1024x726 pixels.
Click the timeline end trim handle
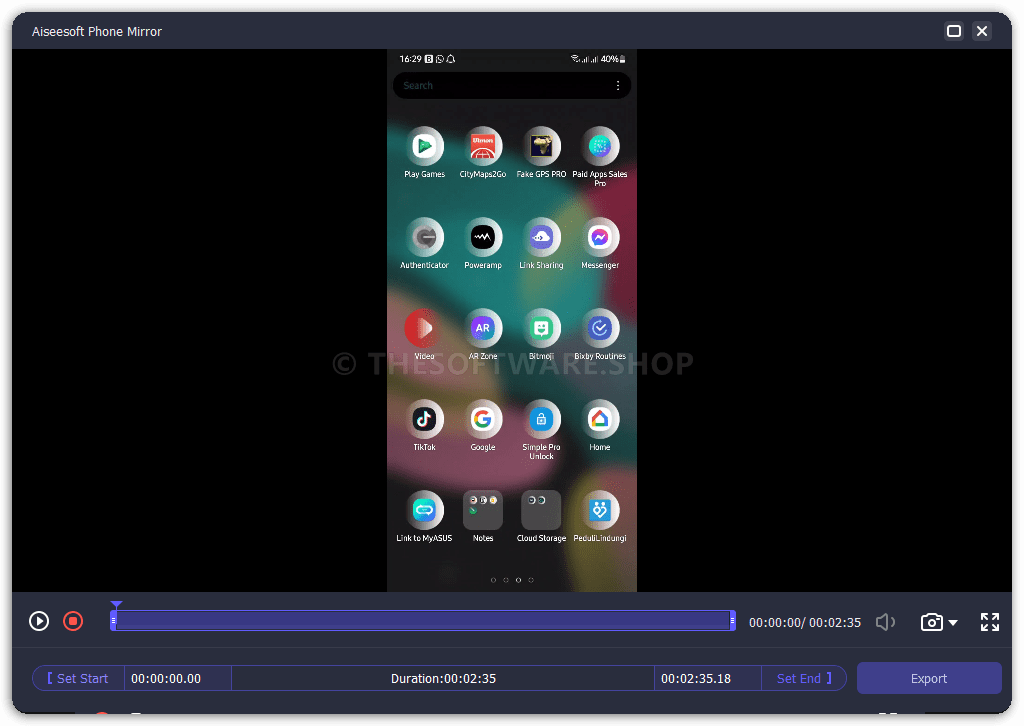pos(733,620)
